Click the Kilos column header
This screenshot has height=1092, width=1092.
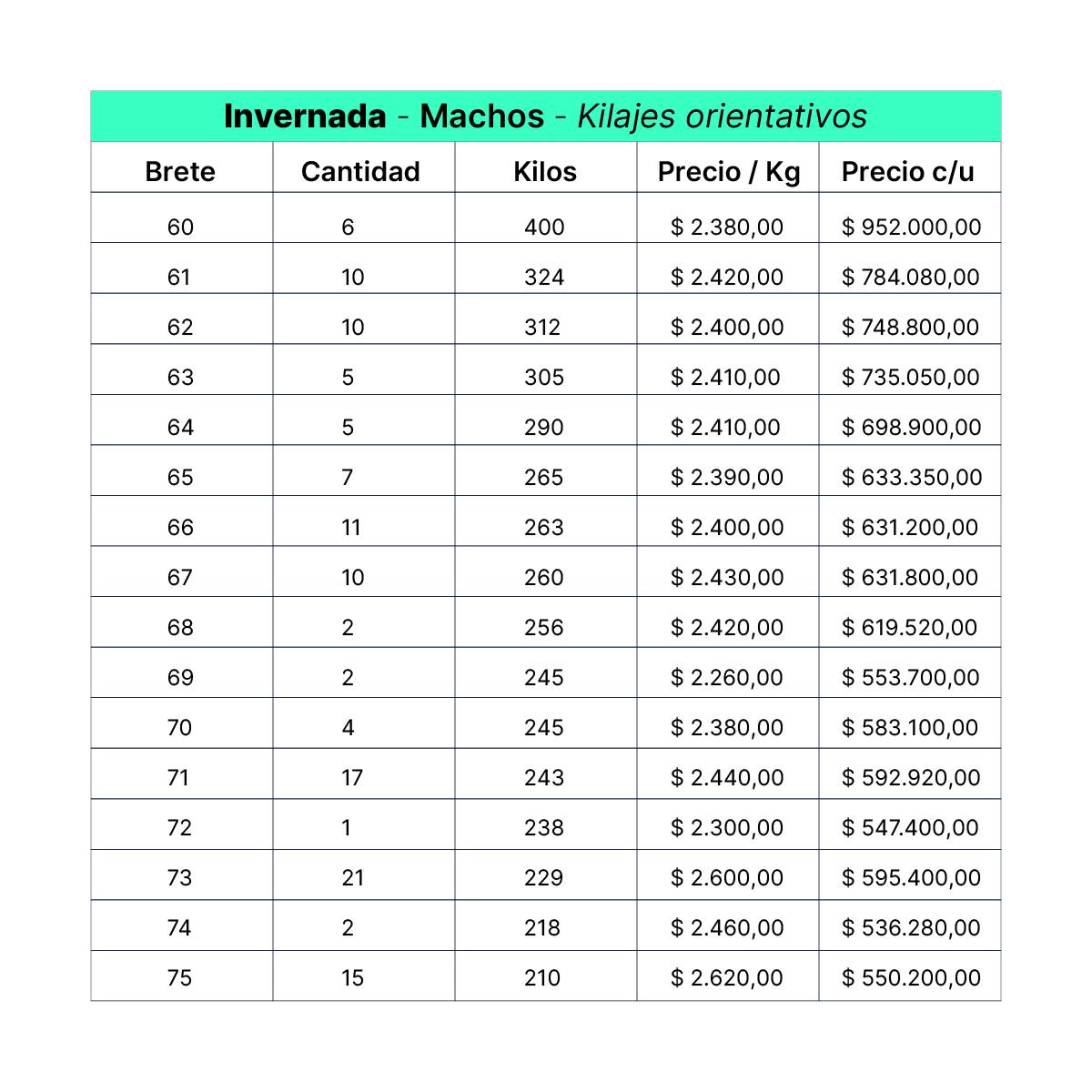(545, 171)
